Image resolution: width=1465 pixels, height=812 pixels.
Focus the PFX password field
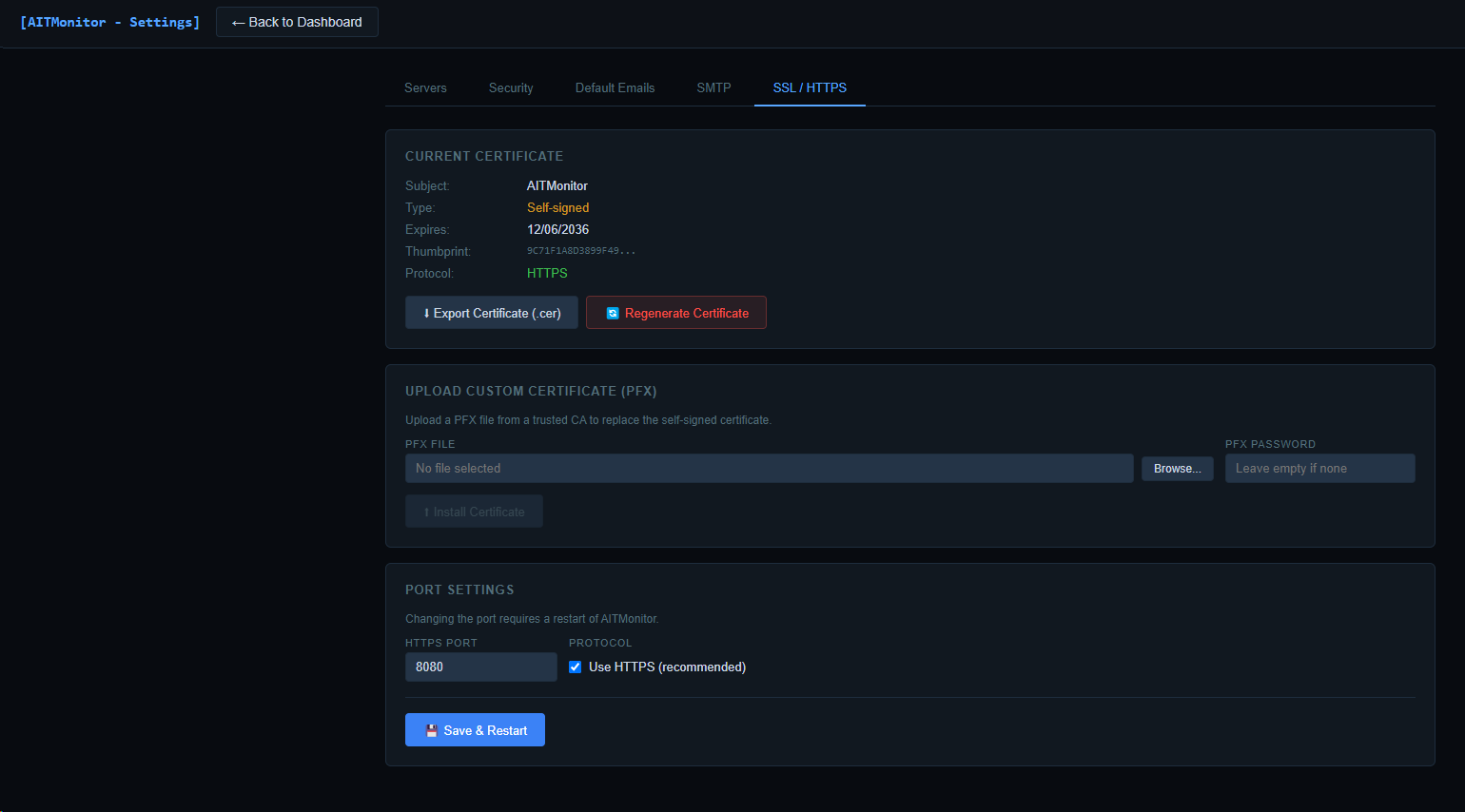pyautogui.click(x=1320, y=468)
